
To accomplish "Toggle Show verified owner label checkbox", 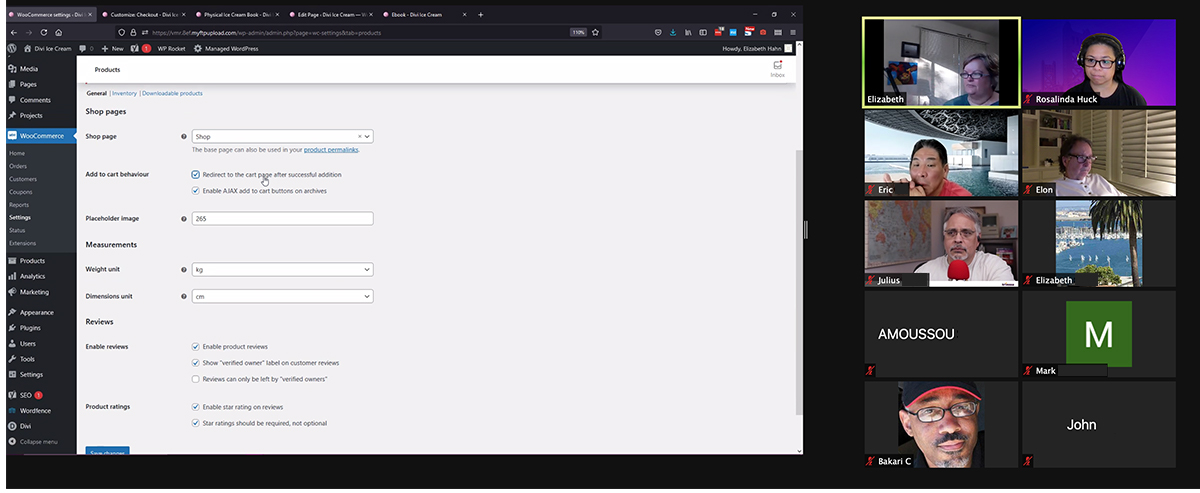I will pos(195,363).
